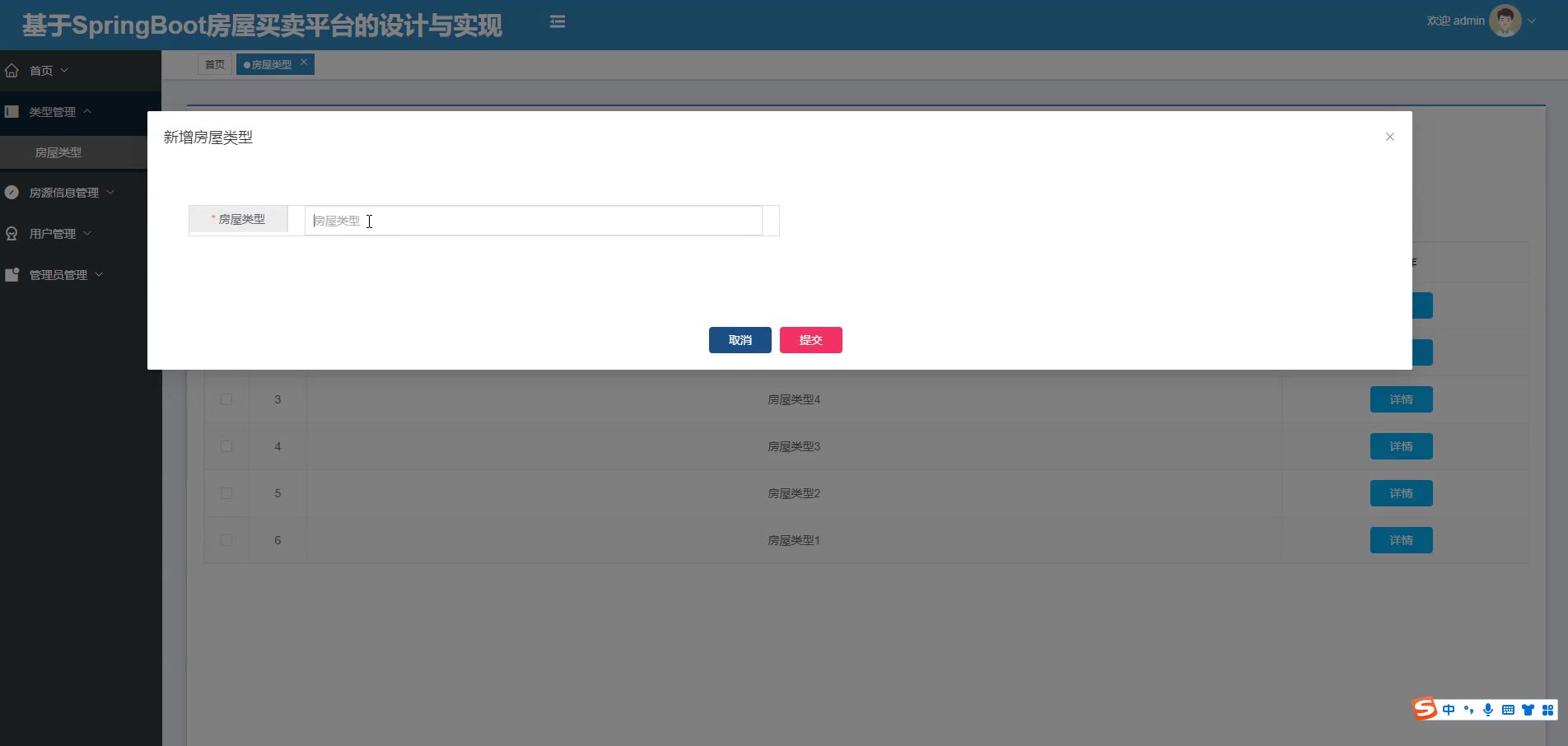This screenshot has width=1568, height=746.
Task: Click the 用户管理 sidebar icon
Action: tap(12, 234)
